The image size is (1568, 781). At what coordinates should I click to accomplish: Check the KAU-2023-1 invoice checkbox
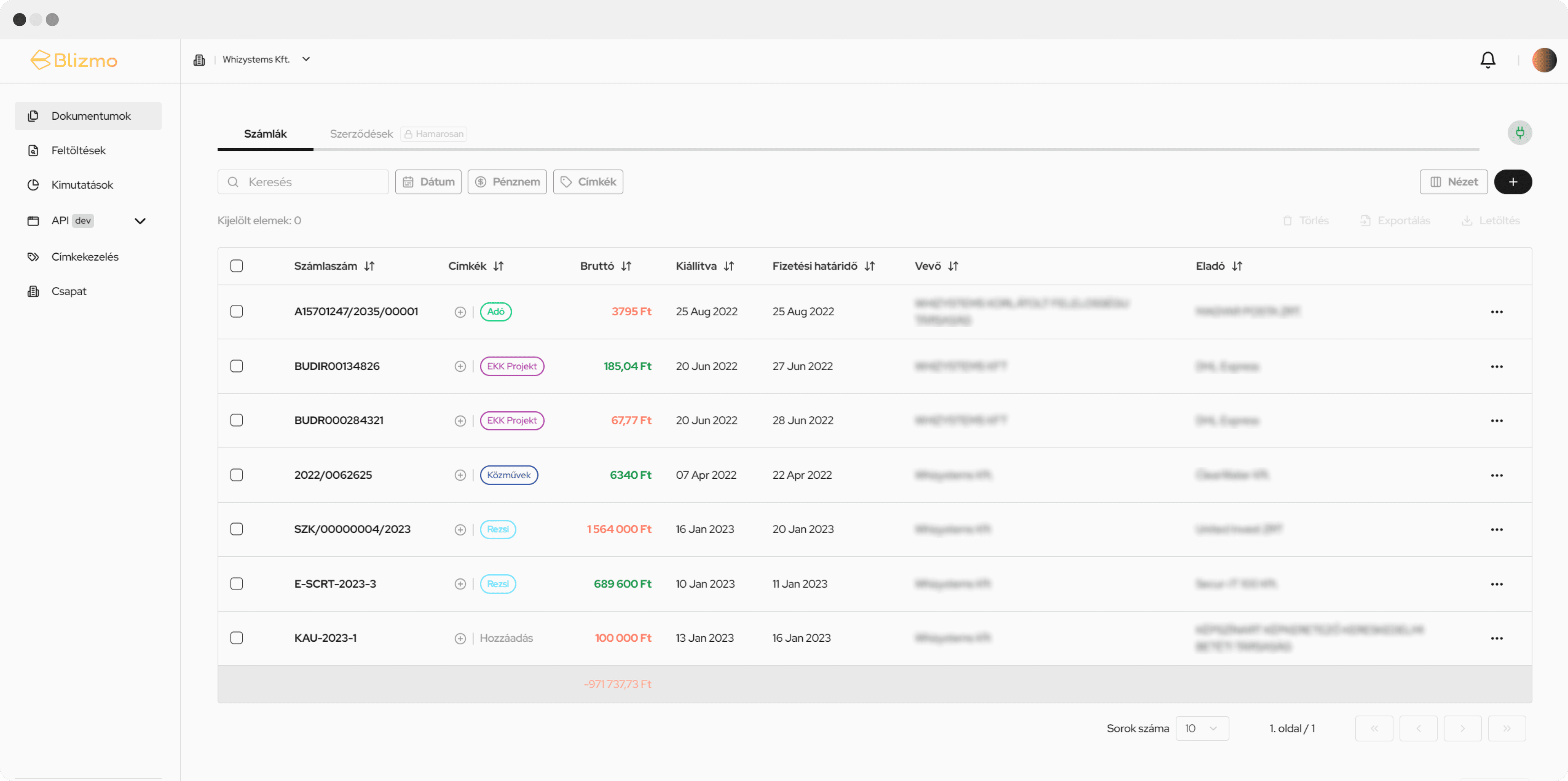(x=237, y=637)
